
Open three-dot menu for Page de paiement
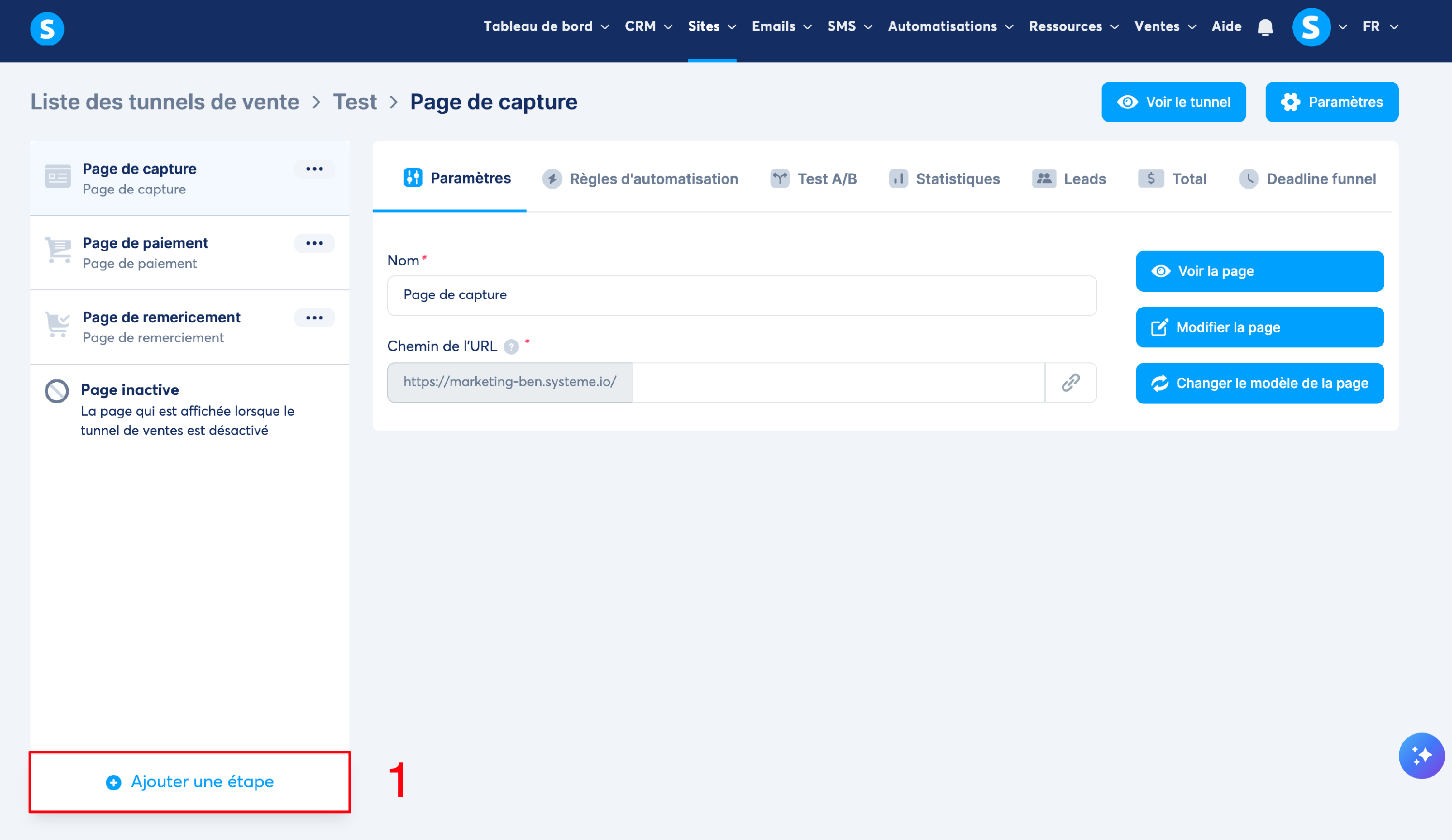[314, 243]
